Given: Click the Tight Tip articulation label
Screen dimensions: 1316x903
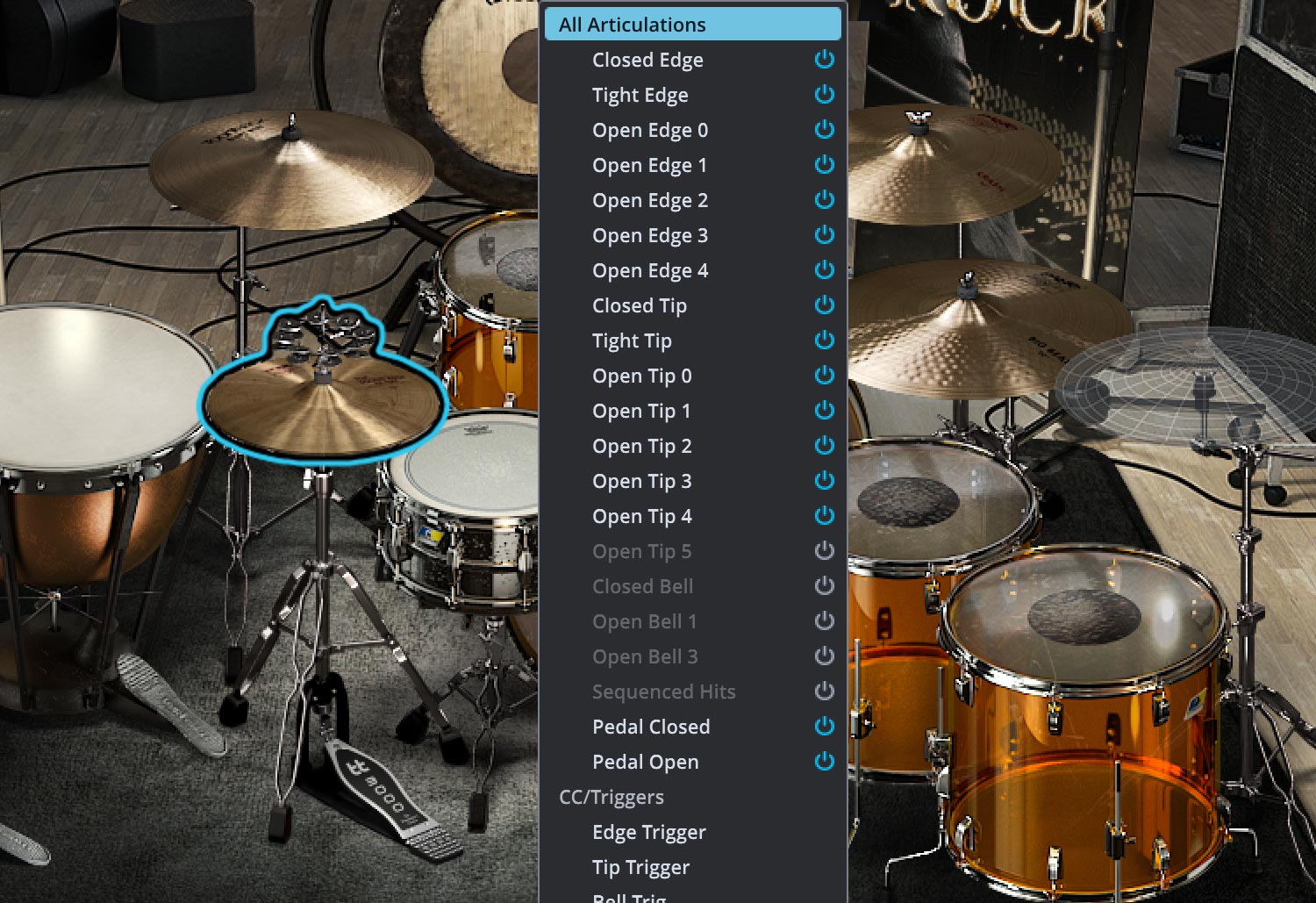Looking at the screenshot, I should tap(632, 340).
